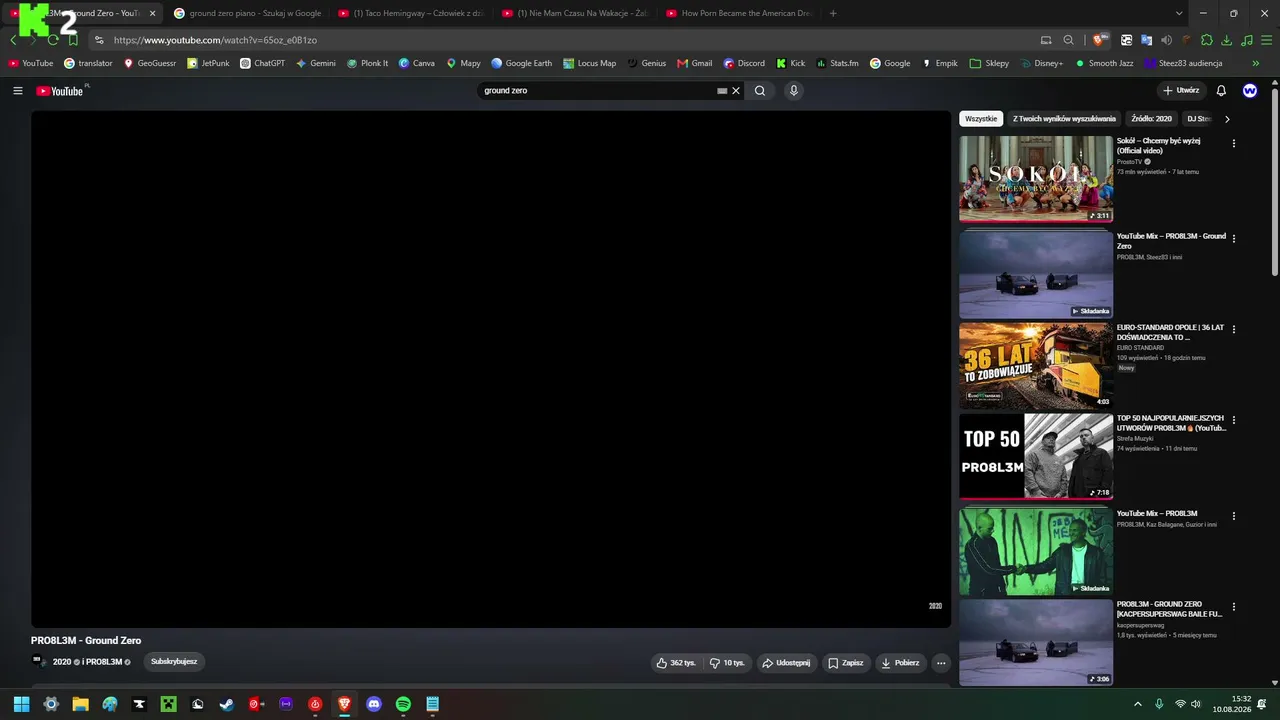Open the on-screen keyboard icon in search
1280x720 pixels.
pos(722,91)
